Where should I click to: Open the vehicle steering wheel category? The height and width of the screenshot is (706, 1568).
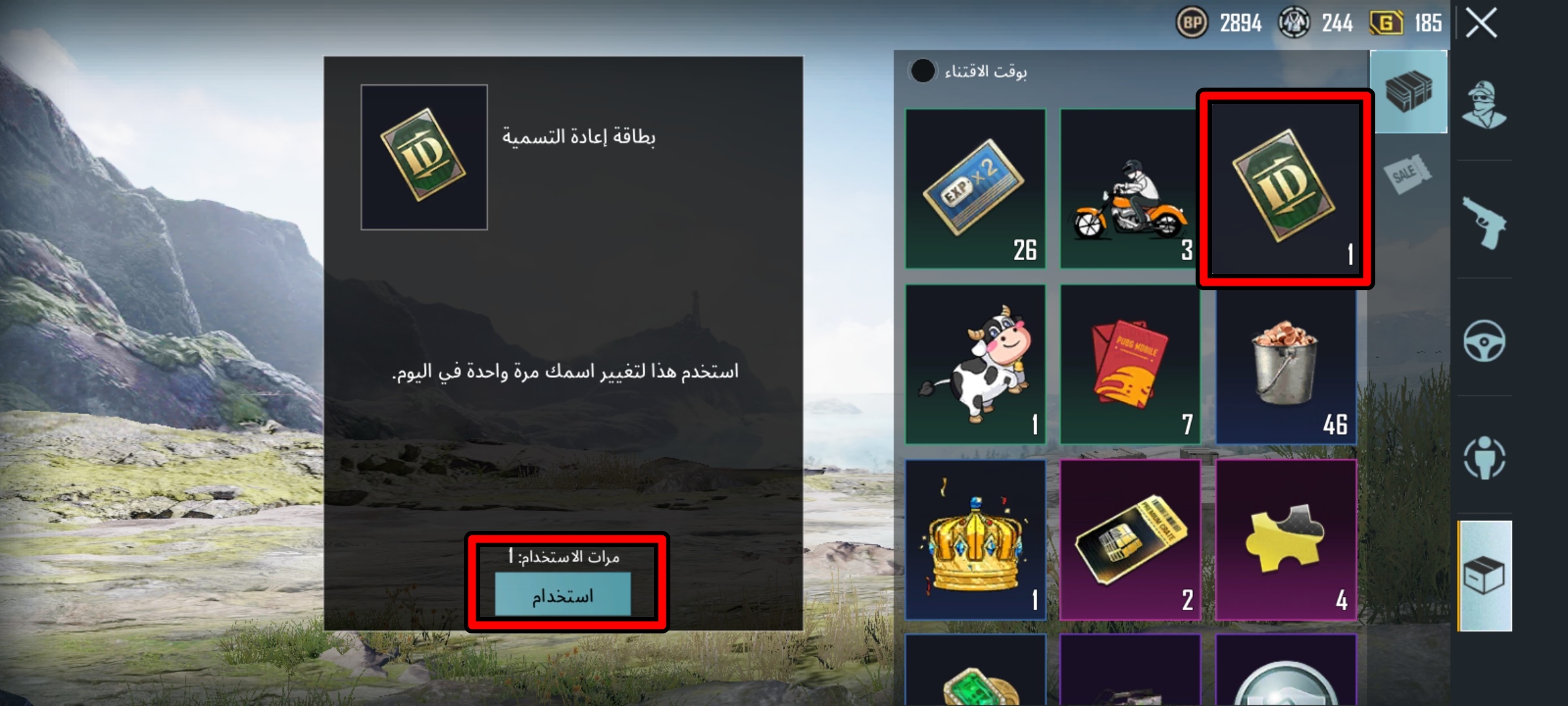(x=1484, y=341)
